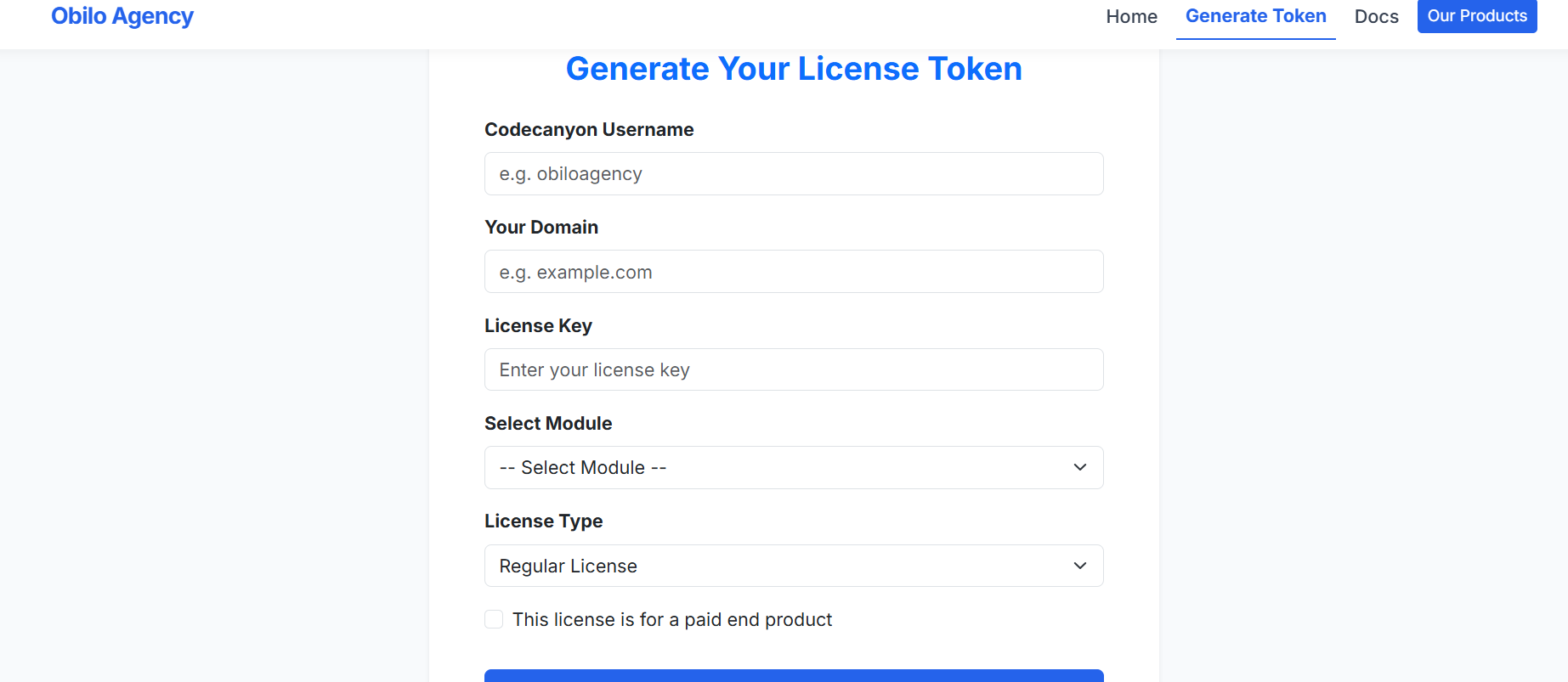The image size is (1568, 682).
Task: Click the 'e.g. obiloagency' placeholder field
Action: point(793,173)
